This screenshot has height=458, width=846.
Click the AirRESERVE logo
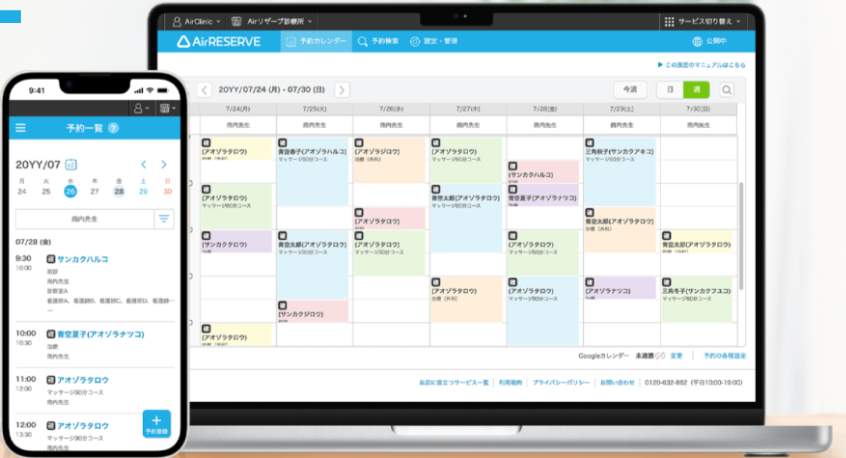pyautogui.click(x=218, y=42)
